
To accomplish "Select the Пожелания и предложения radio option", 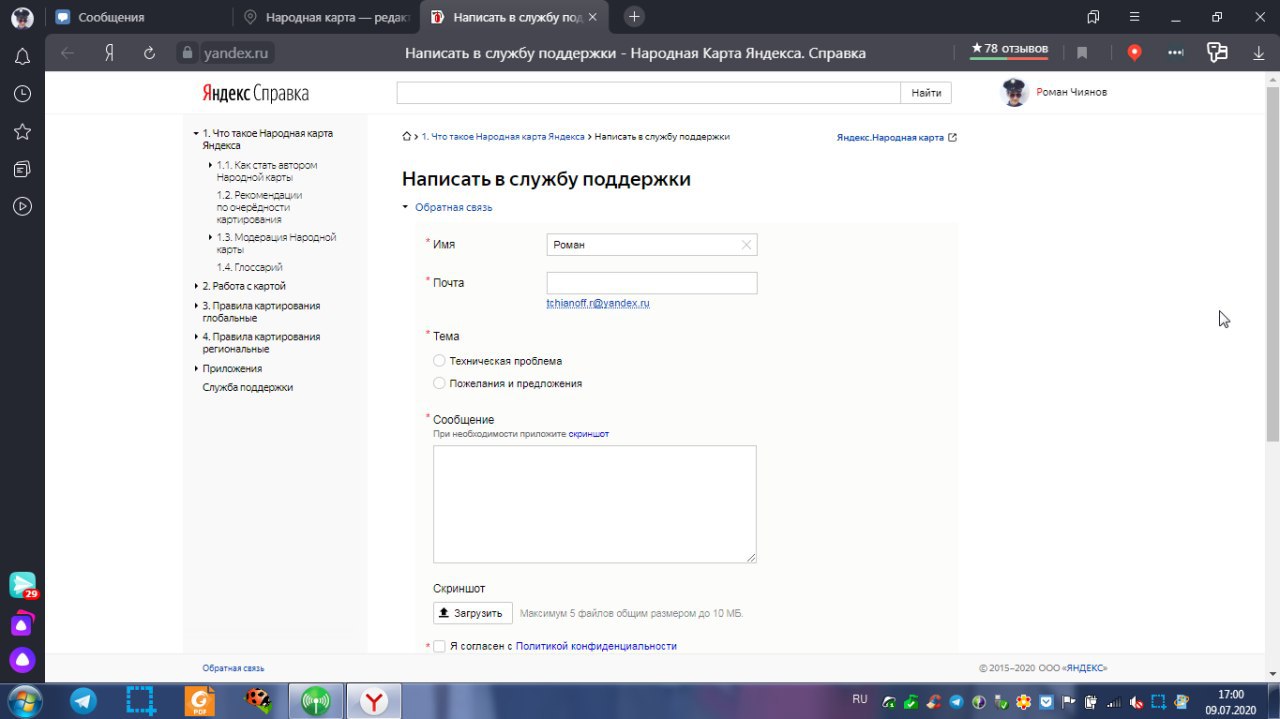I will click(x=439, y=383).
